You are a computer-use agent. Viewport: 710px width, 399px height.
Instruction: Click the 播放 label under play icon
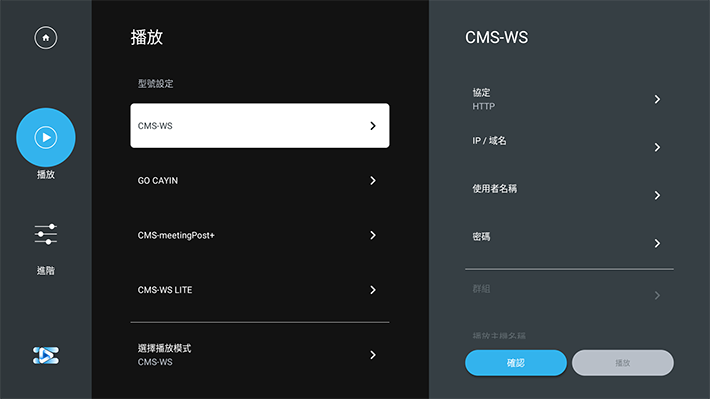coord(46,174)
